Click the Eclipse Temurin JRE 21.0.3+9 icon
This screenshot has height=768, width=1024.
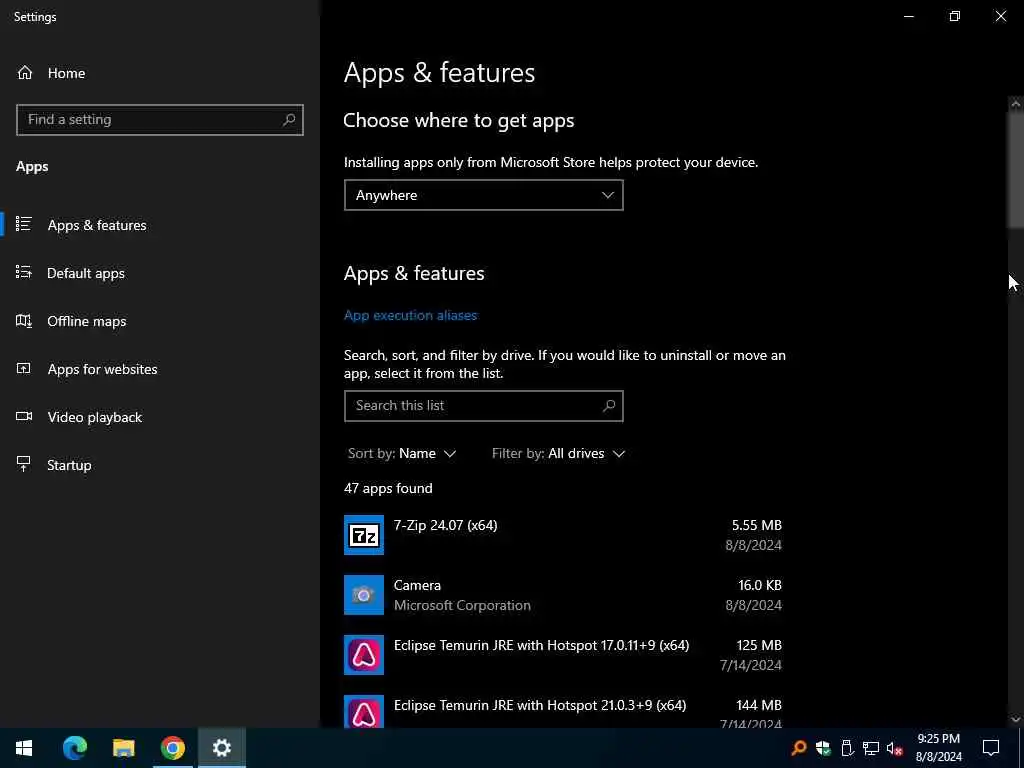[x=364, y=712]
